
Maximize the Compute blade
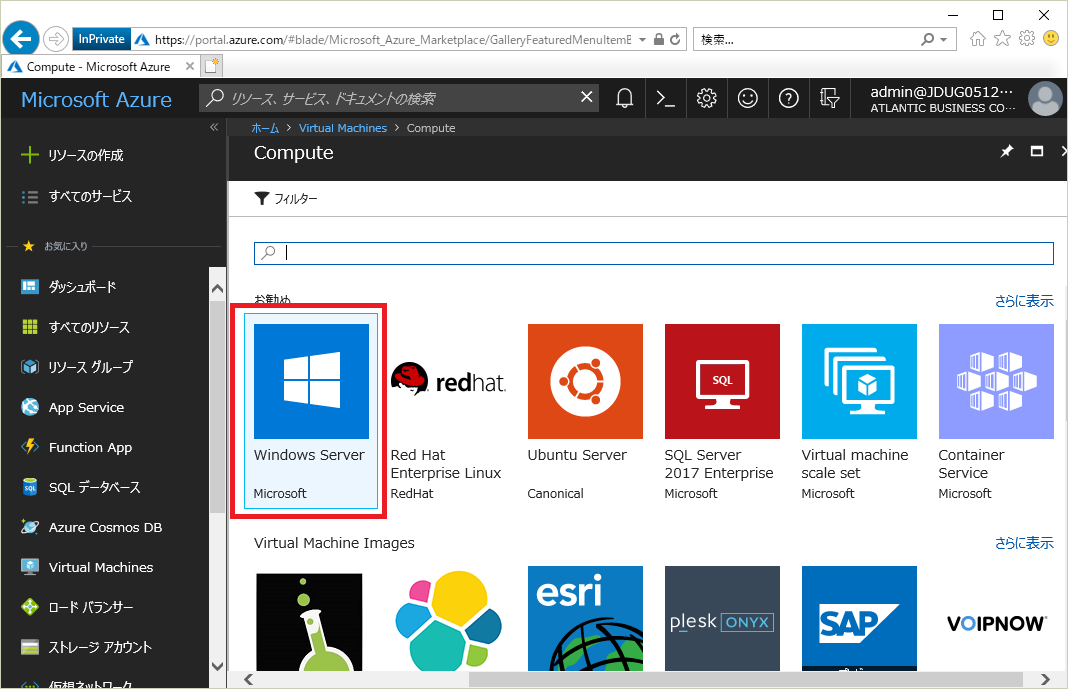coord(1037,151)
